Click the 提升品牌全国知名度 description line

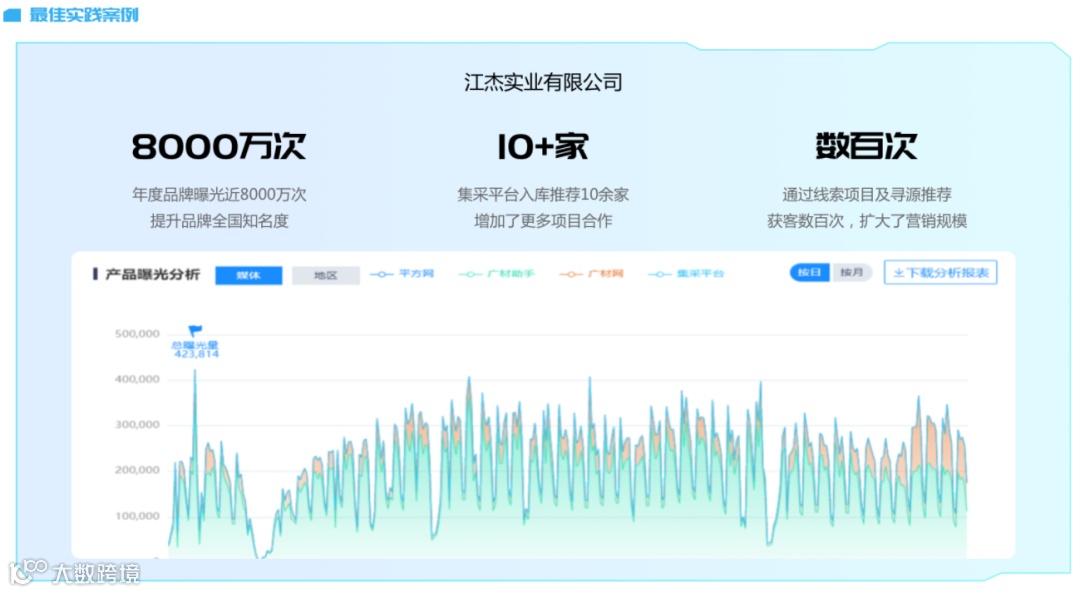[219, 221]
